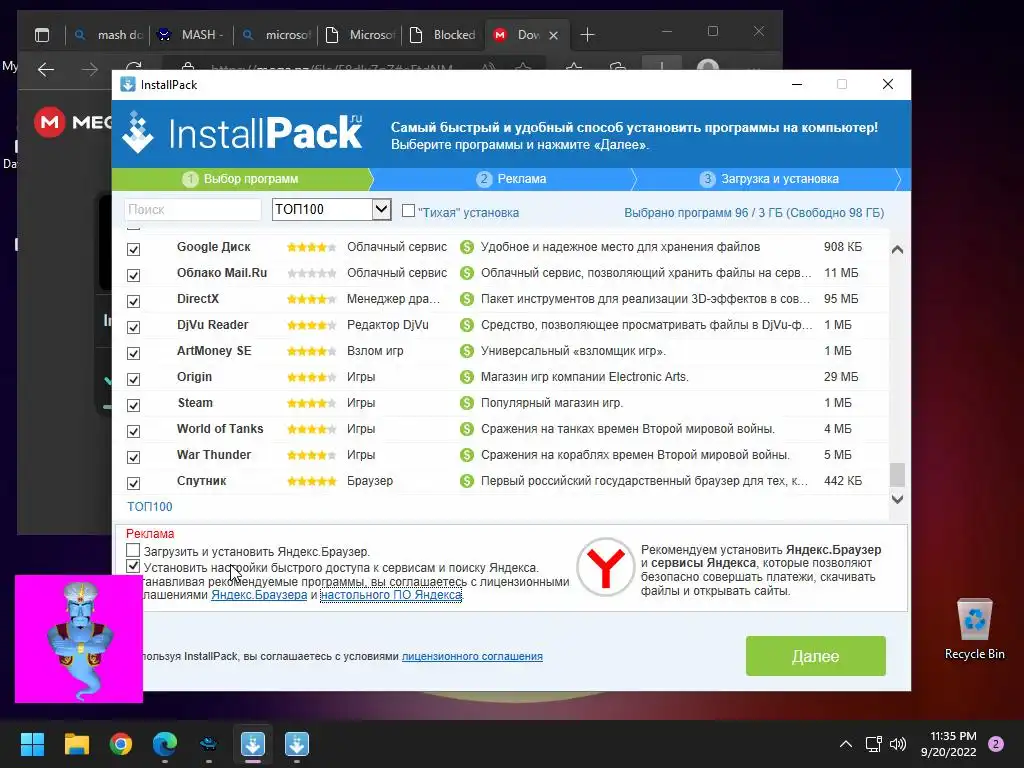Select the Реклама step tab
Screen dimensions: 1024x768
[511, 179]
